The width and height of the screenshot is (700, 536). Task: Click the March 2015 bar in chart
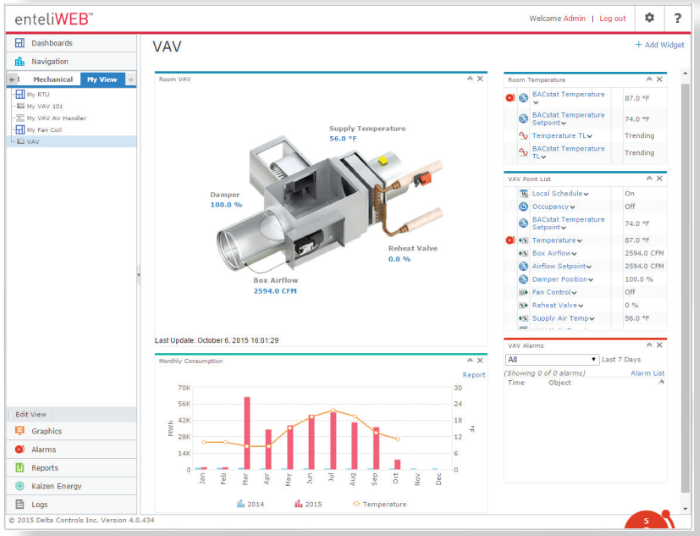click(247, 433)
